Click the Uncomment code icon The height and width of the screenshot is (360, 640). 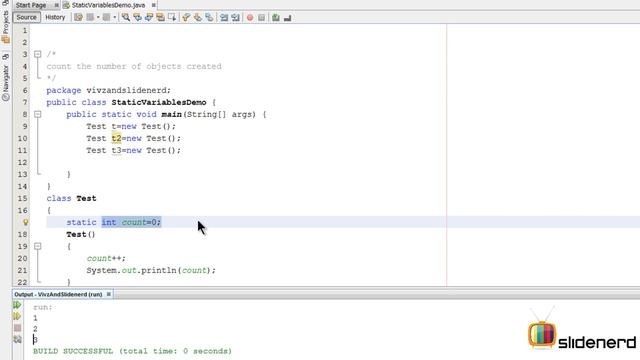click(x=287, y=18)
